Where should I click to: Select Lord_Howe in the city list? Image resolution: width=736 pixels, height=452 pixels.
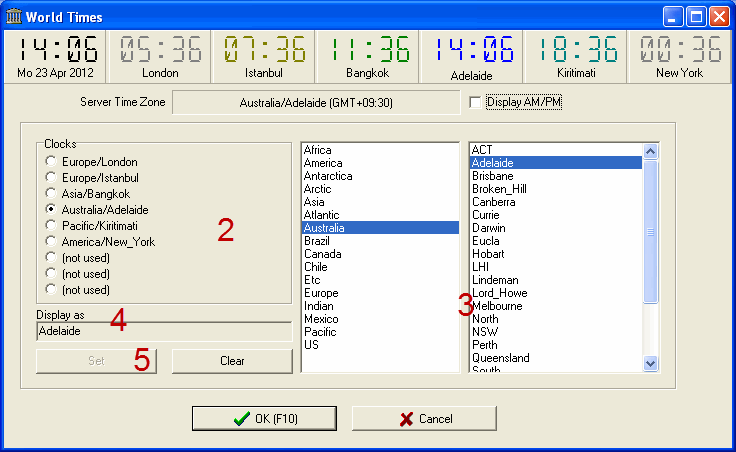[556, 293]
